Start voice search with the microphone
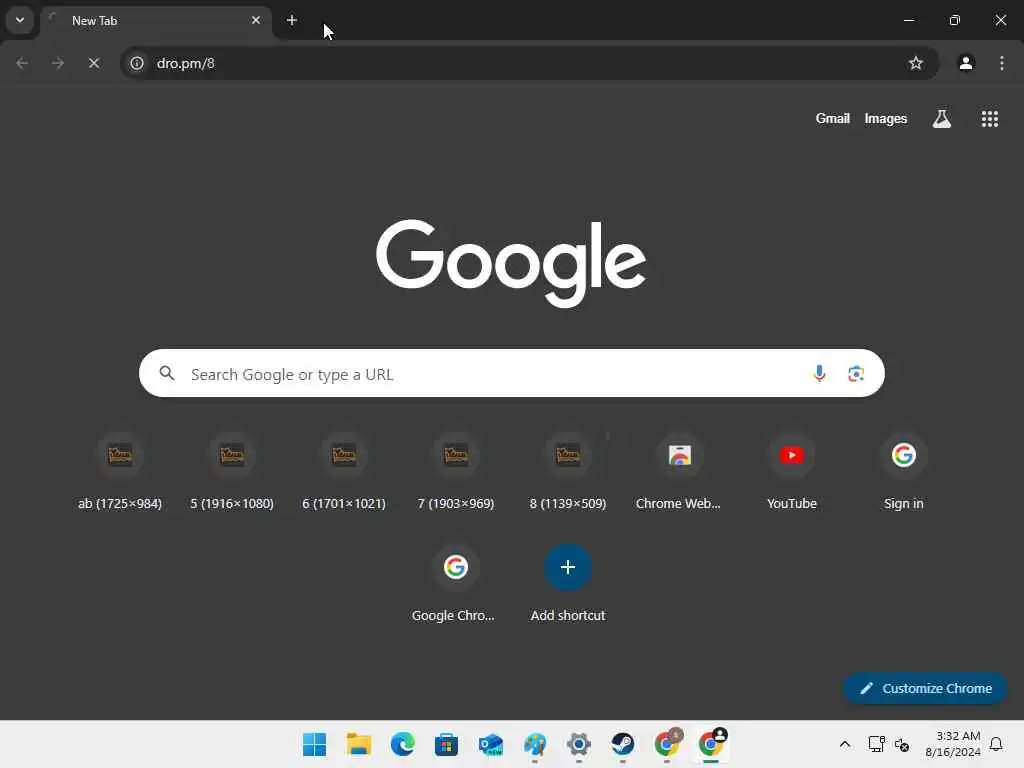The height and width of the screenshot is (768, 1024). [x=819, y=374]
